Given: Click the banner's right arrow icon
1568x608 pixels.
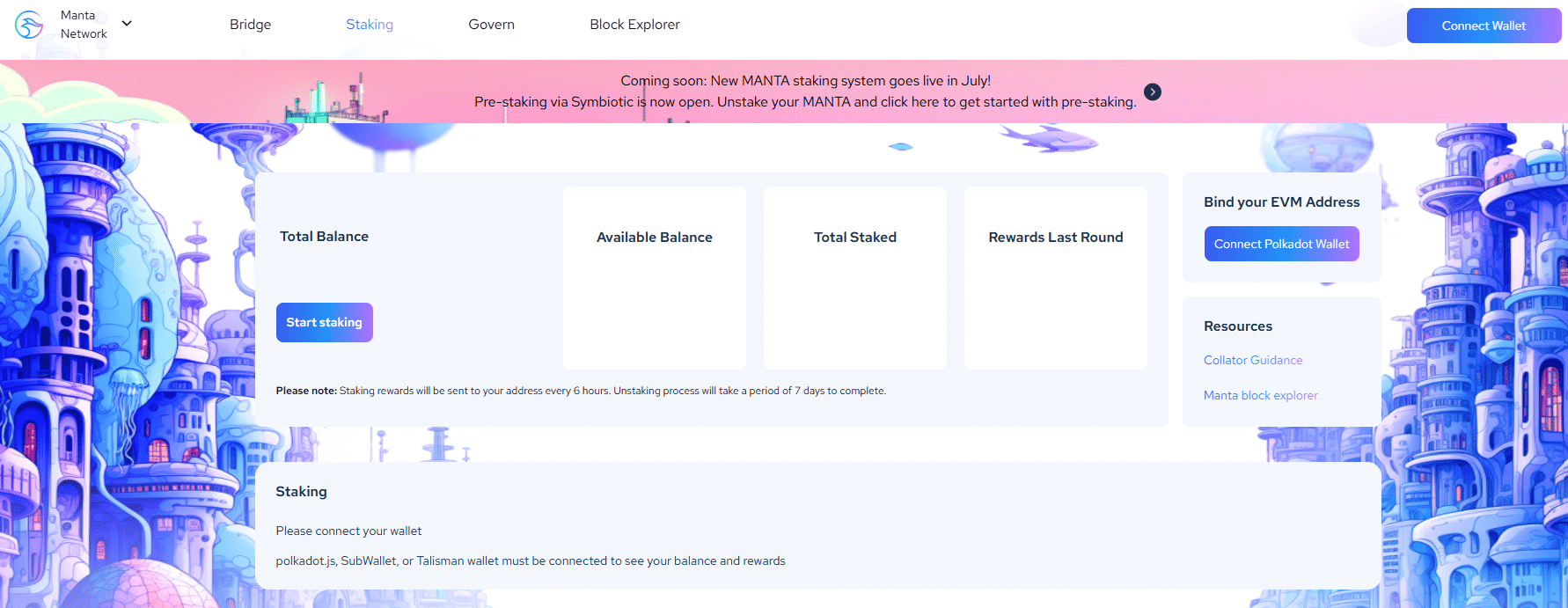Looking at the screenshot, I should (x=1153, y=92).
